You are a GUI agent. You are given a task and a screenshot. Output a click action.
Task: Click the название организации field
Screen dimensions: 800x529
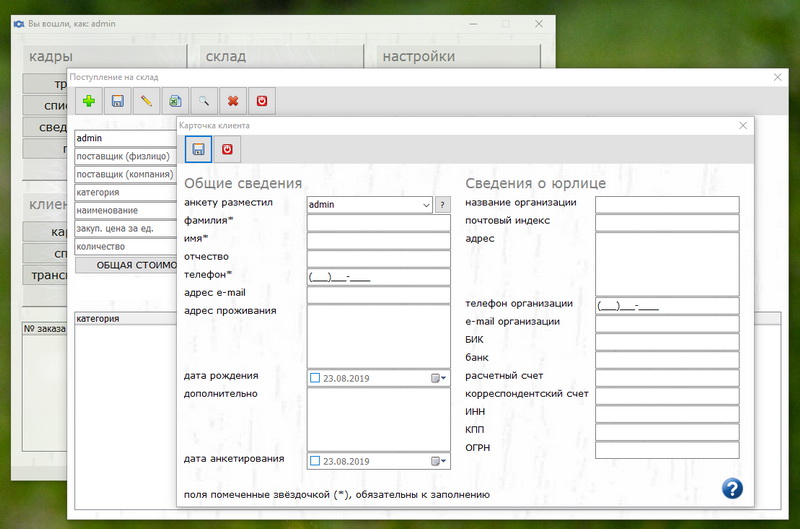pyautogui.click(x=667, y=205)
